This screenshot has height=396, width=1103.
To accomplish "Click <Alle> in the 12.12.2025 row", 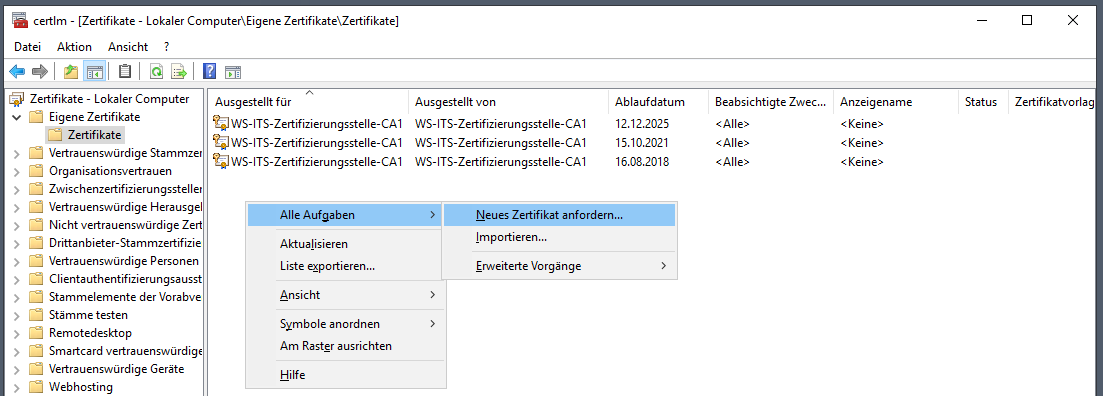I will click(x=732, y=124).
